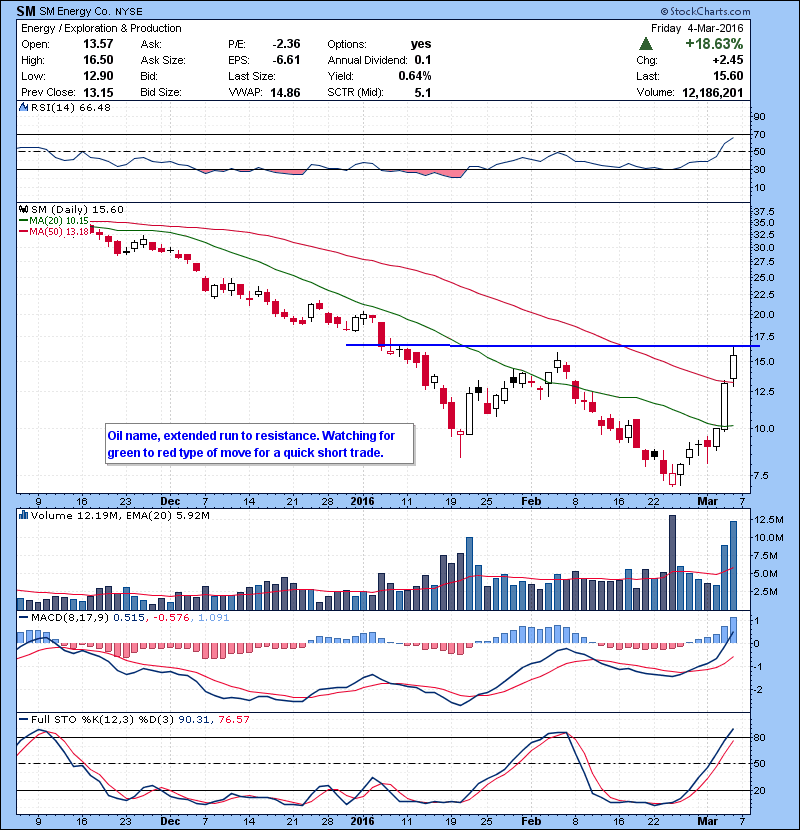Click the blue oil name annotation box

click(x=259, y=444)
